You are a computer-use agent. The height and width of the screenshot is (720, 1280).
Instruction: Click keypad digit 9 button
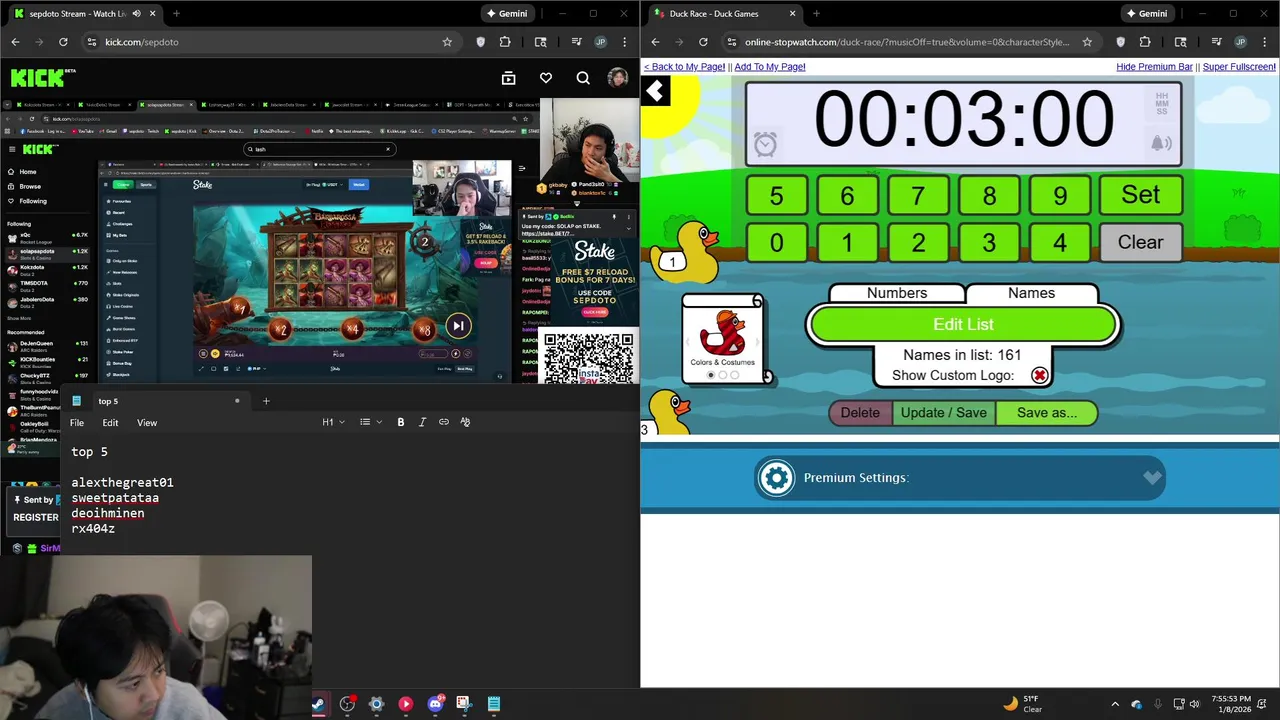(x=1060, y=195)
